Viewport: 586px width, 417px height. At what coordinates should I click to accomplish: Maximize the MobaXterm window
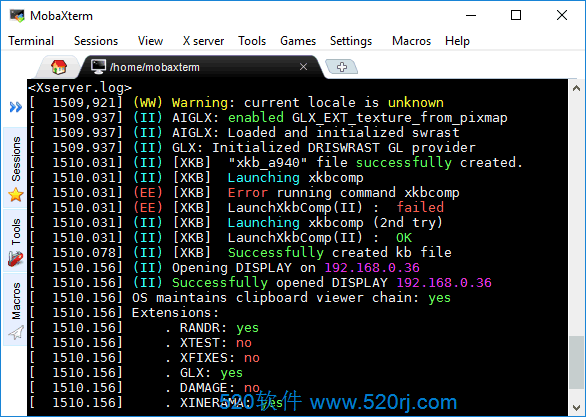click(516, 15)
